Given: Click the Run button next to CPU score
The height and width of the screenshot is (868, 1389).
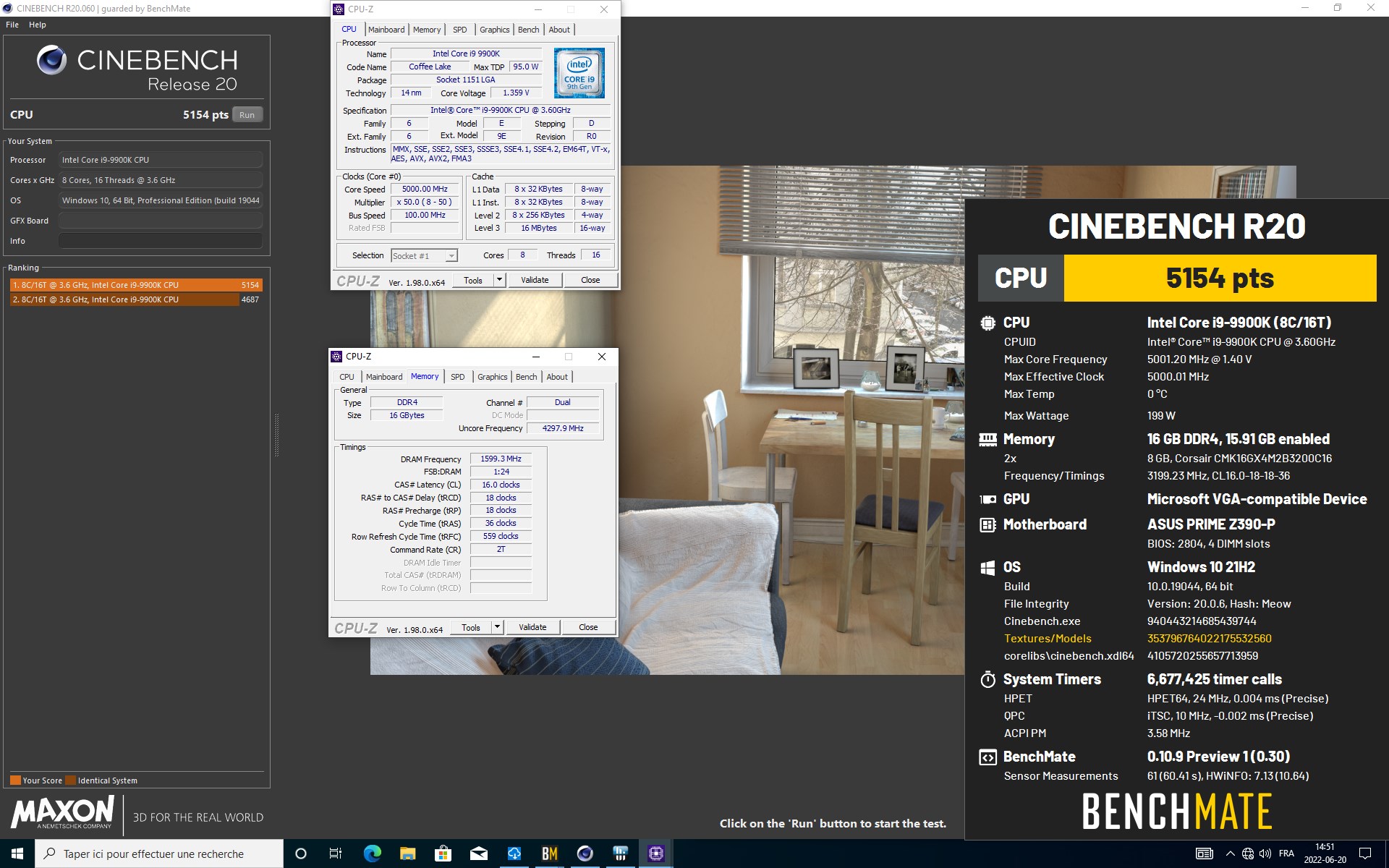Looking at the screenshot, I should pyautogui.click(x=247, y=115).
